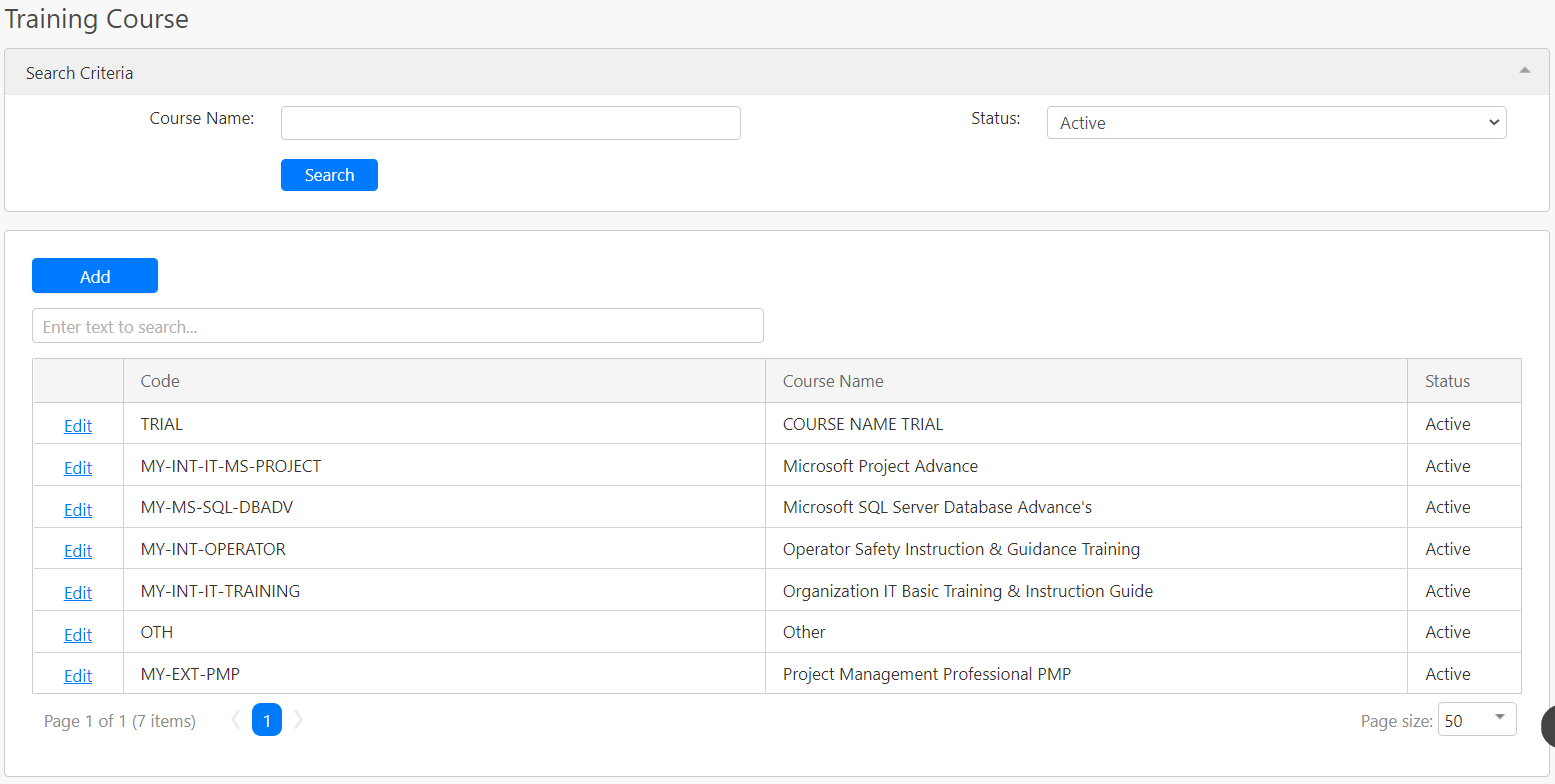
Task: Select page 1 in pager
Action: [x=267, y=720]
